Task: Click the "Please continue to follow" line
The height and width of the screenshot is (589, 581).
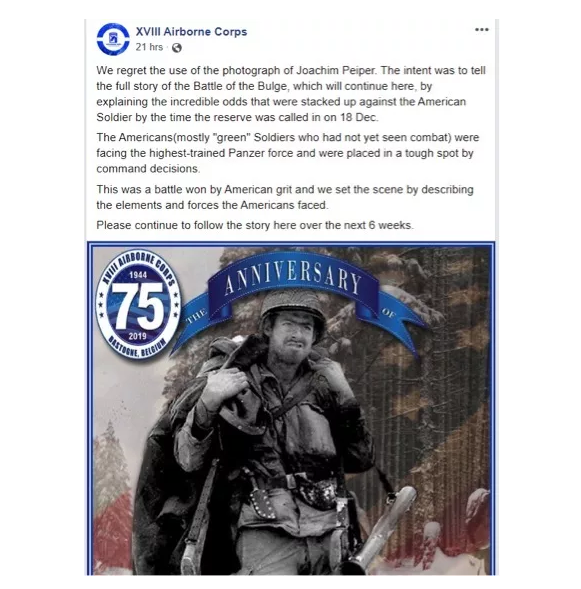Action: 255,225
